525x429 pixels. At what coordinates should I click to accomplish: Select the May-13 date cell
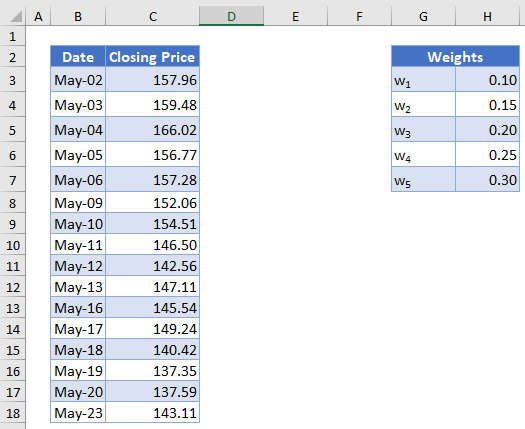[78, 286]
